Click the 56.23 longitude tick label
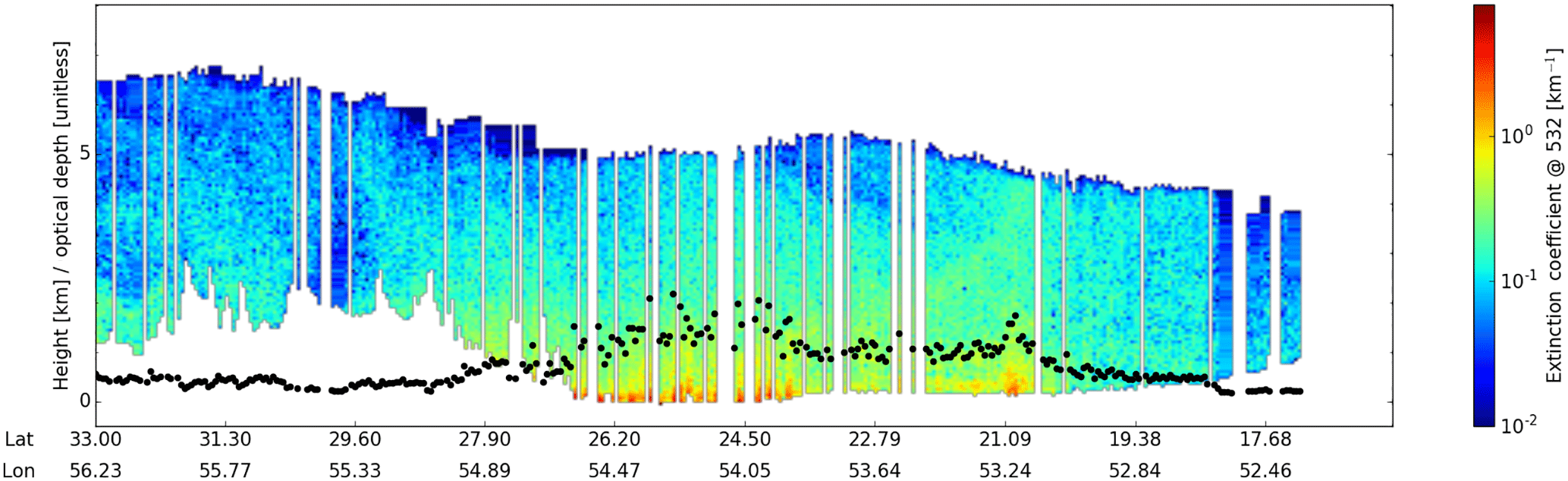Viewport: 1568px width, 481px height. coord(96,470)
